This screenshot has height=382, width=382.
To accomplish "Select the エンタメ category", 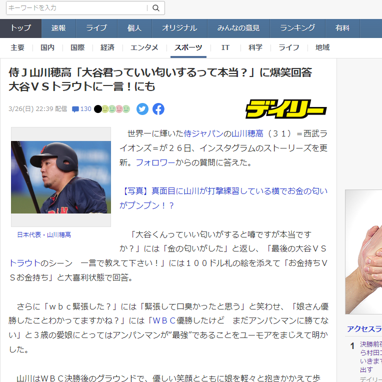I will tap(144, 48).
